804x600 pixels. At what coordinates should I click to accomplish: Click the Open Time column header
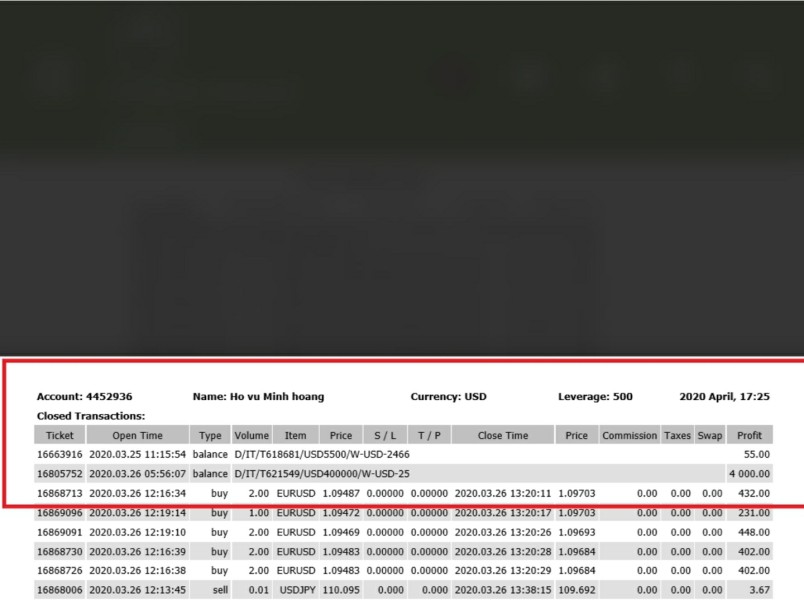point(137,435)
